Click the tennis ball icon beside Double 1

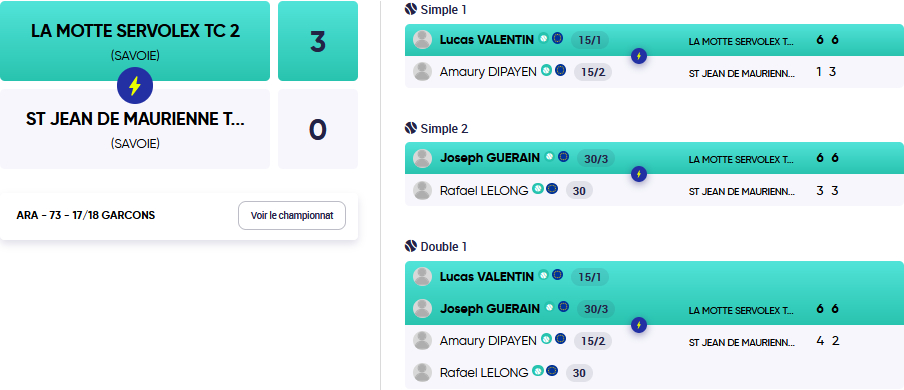(x=410, y=246)
